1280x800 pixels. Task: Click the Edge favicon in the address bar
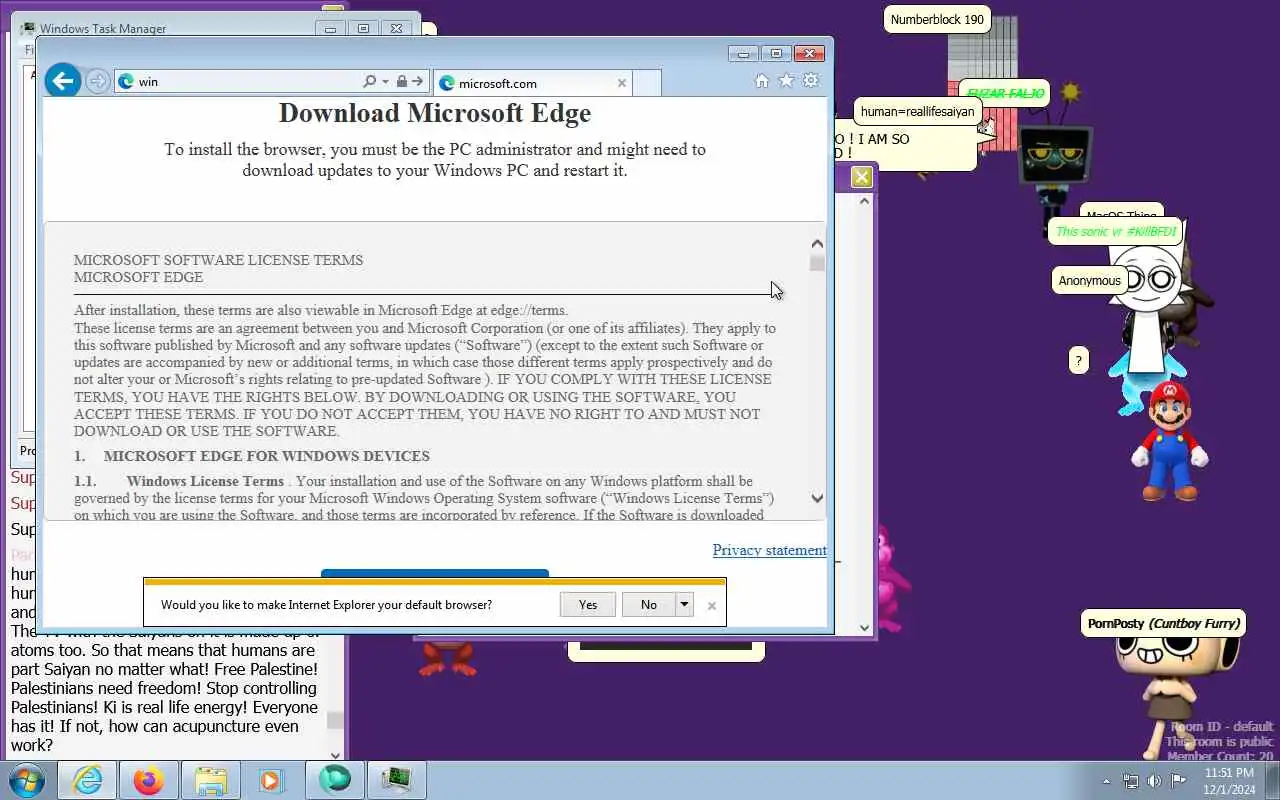(x=126, y=82)
